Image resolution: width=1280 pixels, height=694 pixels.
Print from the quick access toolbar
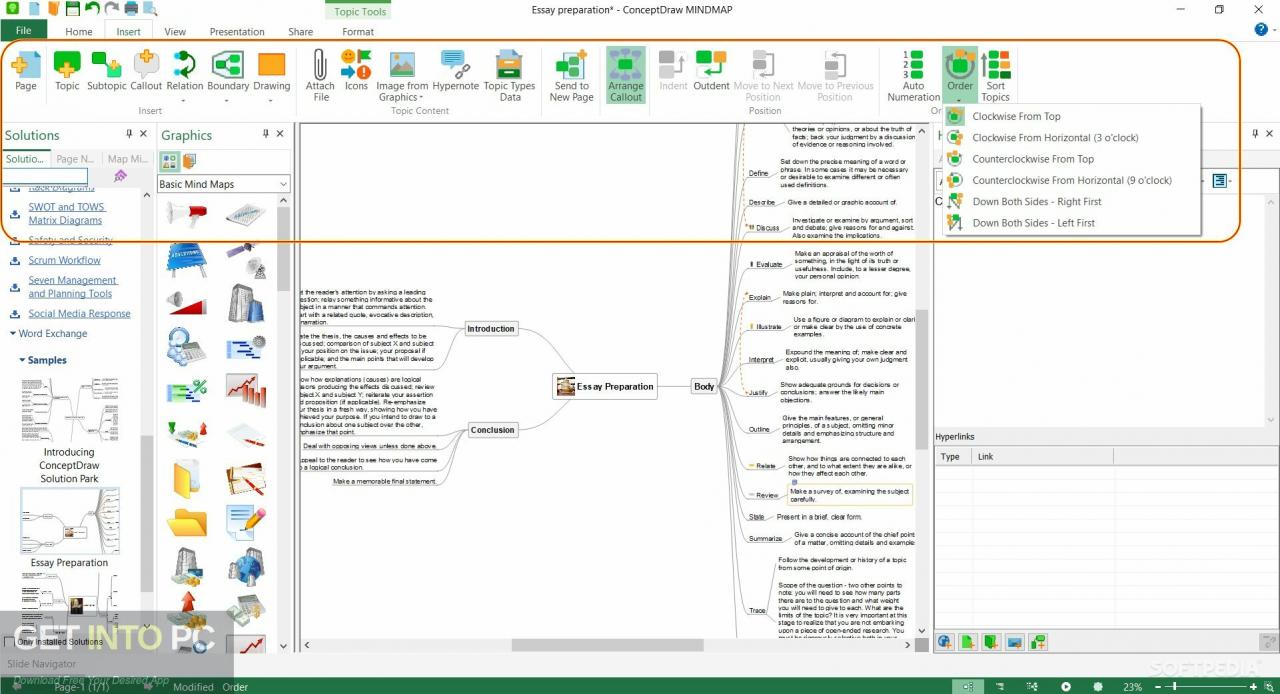point(131,9)
